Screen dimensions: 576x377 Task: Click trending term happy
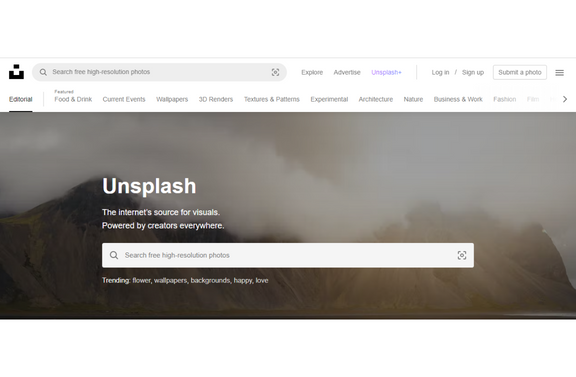click(243, 280)
